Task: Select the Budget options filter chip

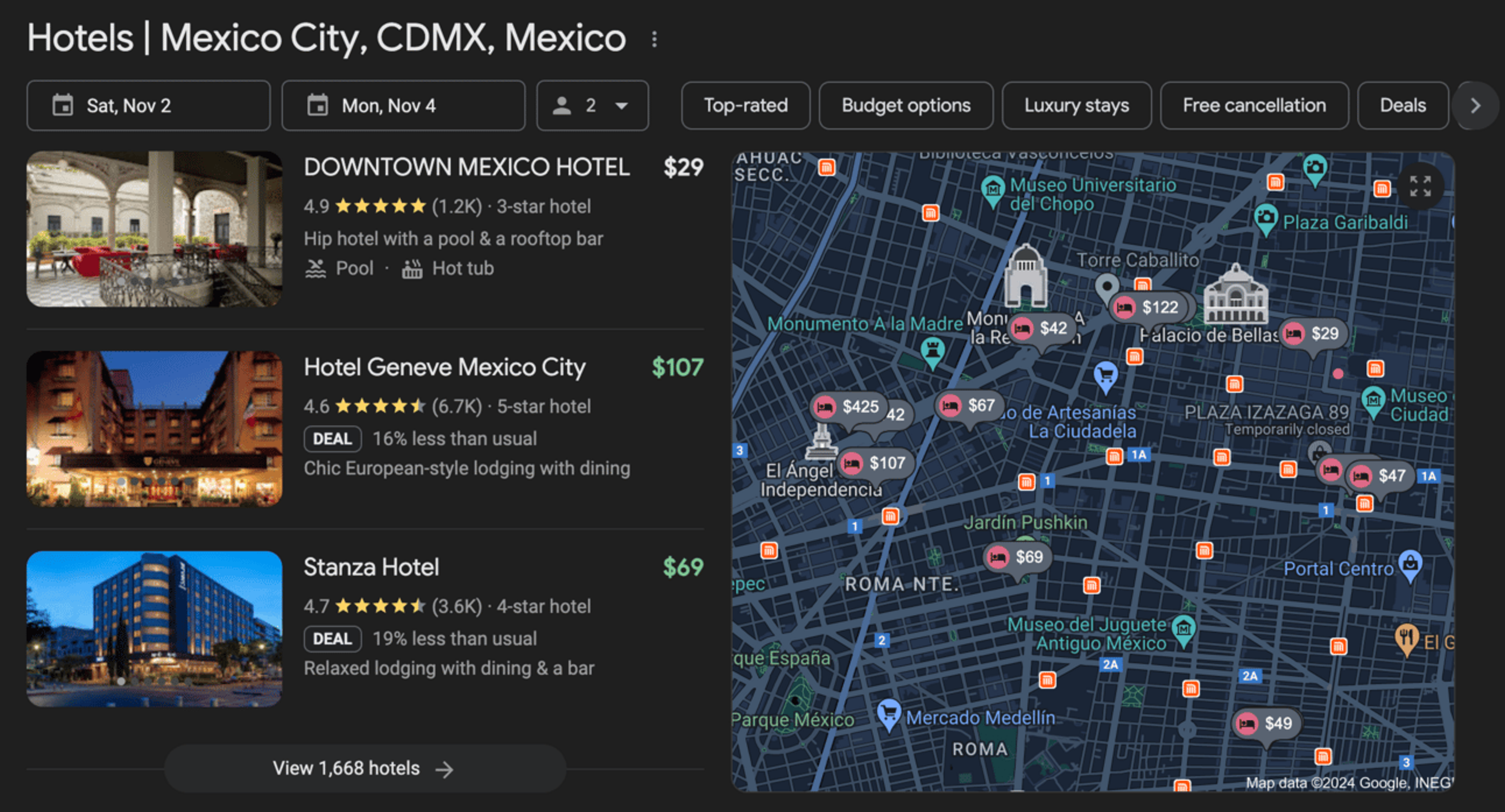Action: click(x=906, y=106)
